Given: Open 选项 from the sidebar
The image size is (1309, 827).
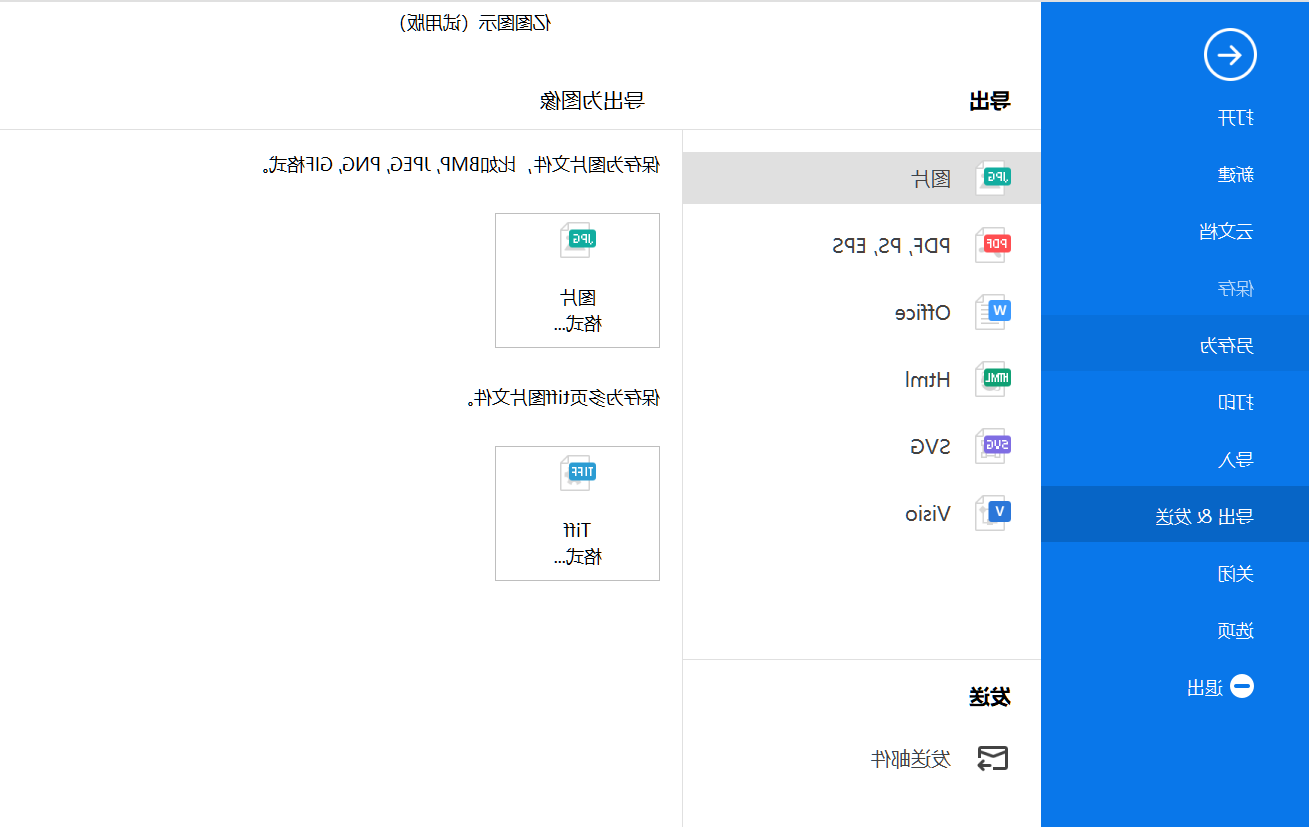Looking at the screenshot, I should click(x=1236, y=631).
